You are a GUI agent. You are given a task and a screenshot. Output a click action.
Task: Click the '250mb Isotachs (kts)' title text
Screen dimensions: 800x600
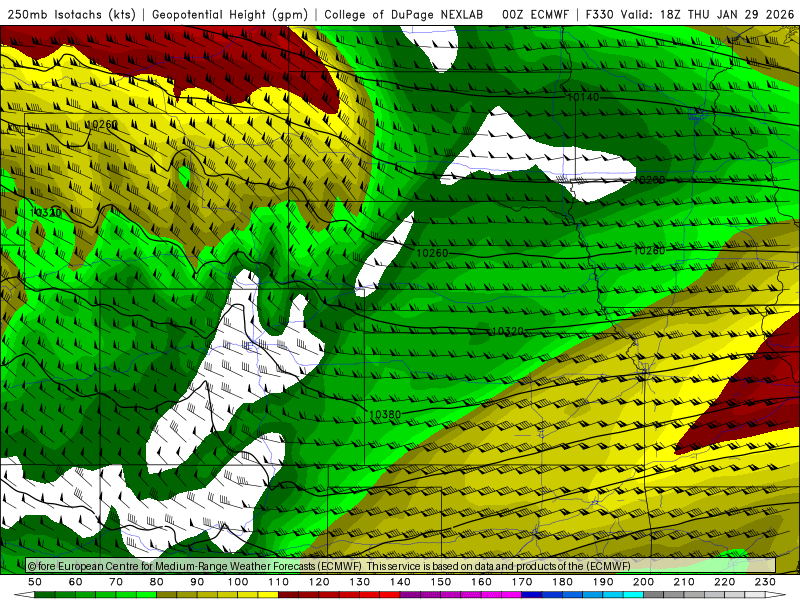coord(72,14)
